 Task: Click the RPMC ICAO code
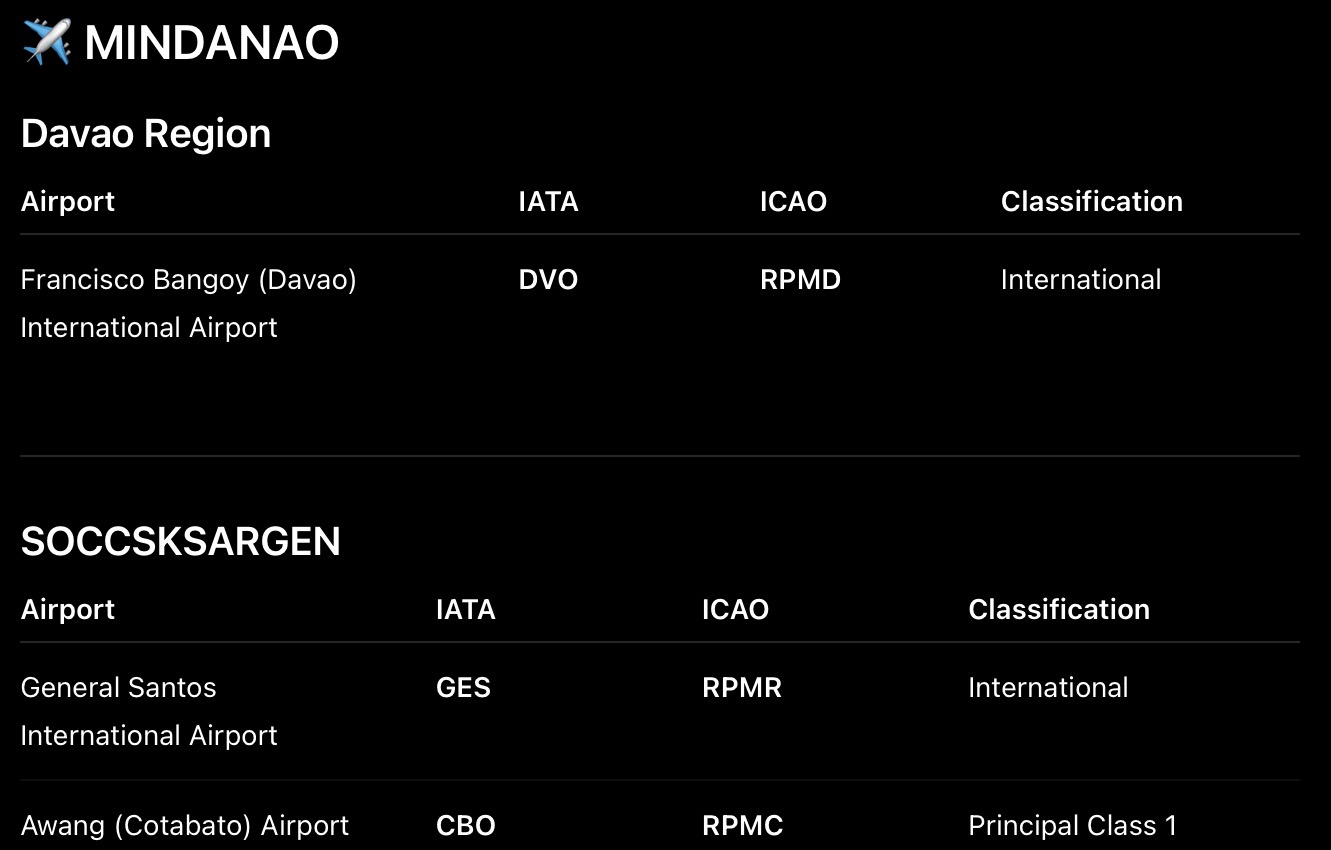click(743, 826)
